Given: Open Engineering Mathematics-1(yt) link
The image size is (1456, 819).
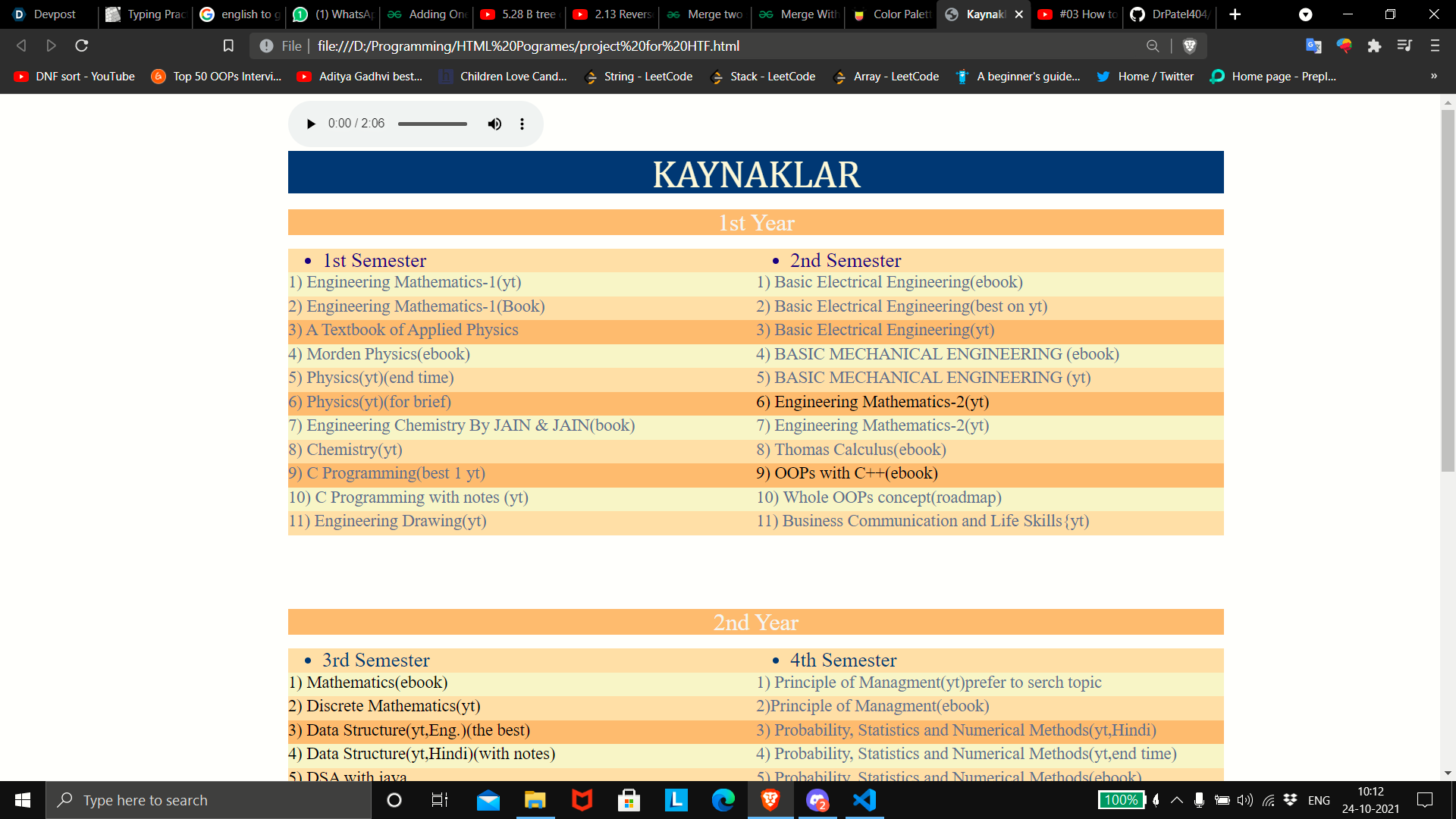Looking at the screenshot, I should click(x=413, y=282).
